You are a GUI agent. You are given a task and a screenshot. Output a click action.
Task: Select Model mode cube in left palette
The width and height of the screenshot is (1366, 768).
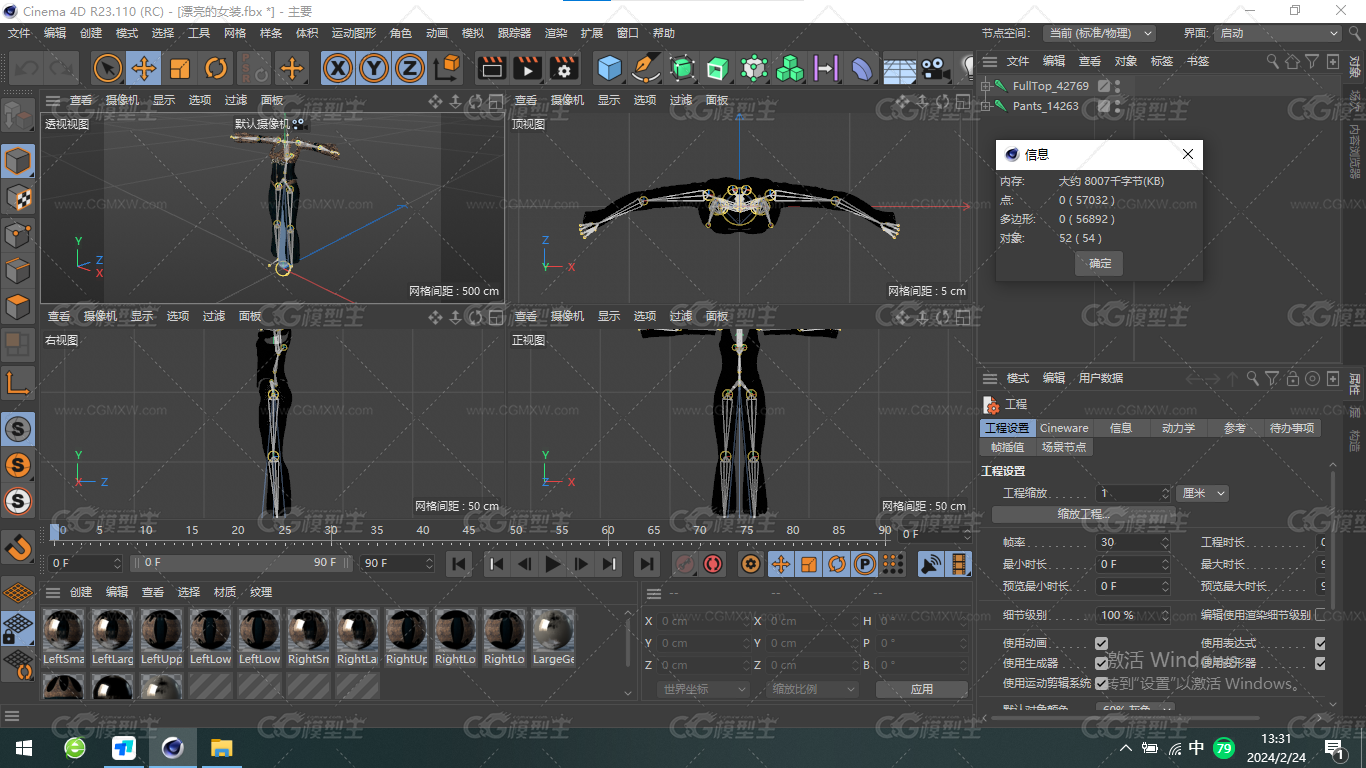pyautogui.click(x=18, y=161)
